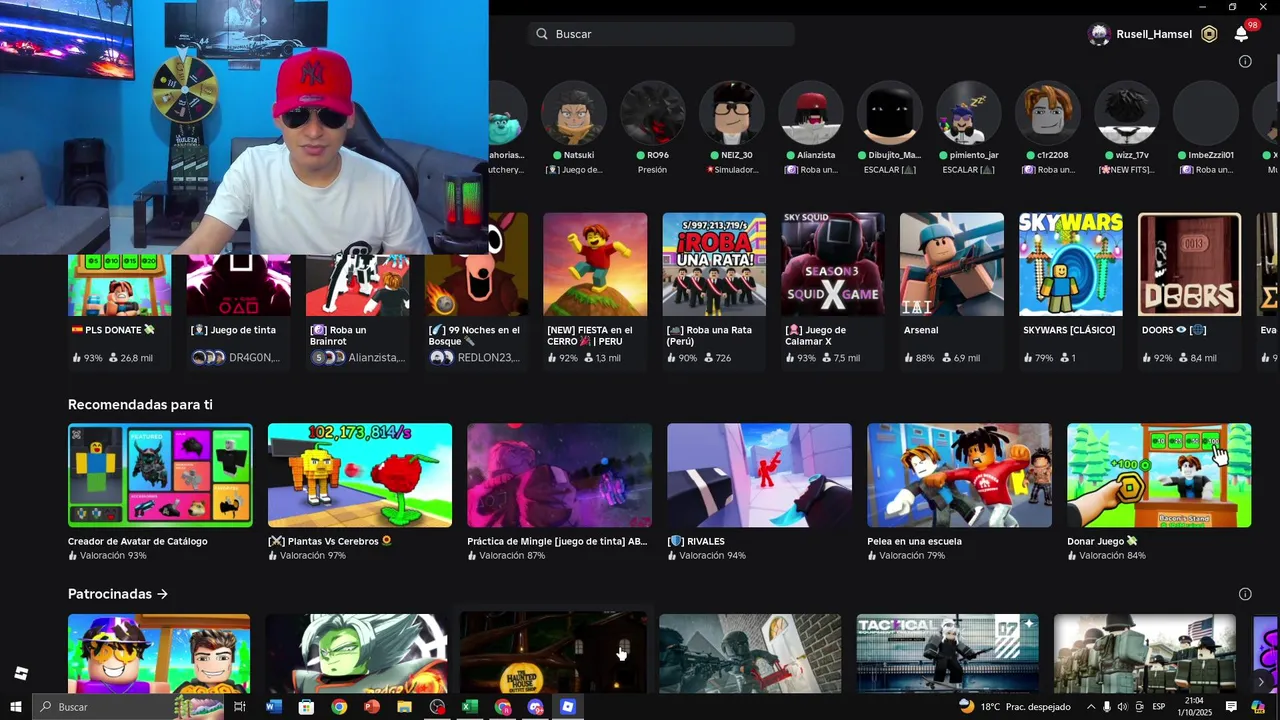Click the search magnifier icon
The width and height of the screenshot is (1280, 720).
point(542,34)
